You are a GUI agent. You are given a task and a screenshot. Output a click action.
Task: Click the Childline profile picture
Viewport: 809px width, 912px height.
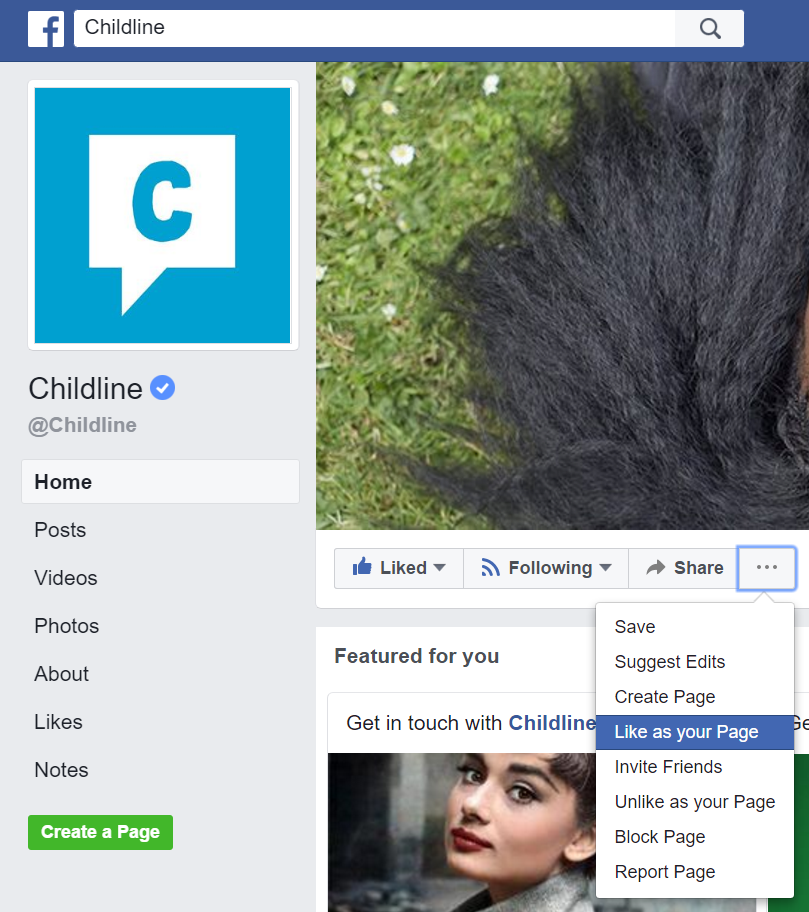pyautogui.click(x=163, y=215)
